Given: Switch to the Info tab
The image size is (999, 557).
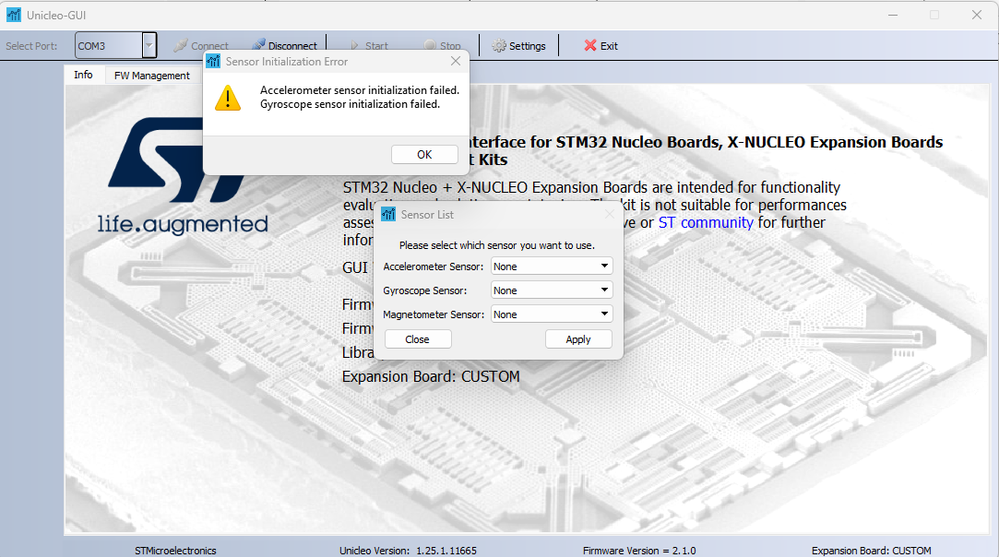Looking at the screenshot, I should click(x=83, y=75).
